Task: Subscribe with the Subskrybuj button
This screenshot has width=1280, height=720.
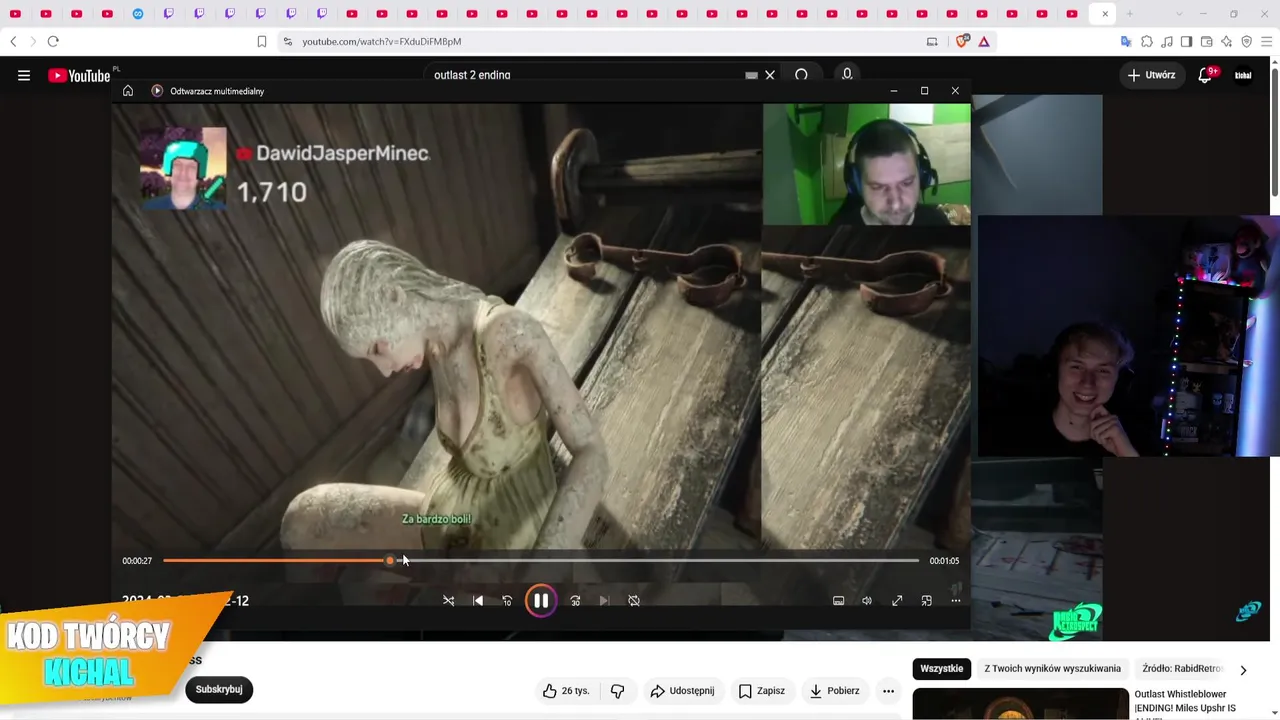Action: pos(219,689)
